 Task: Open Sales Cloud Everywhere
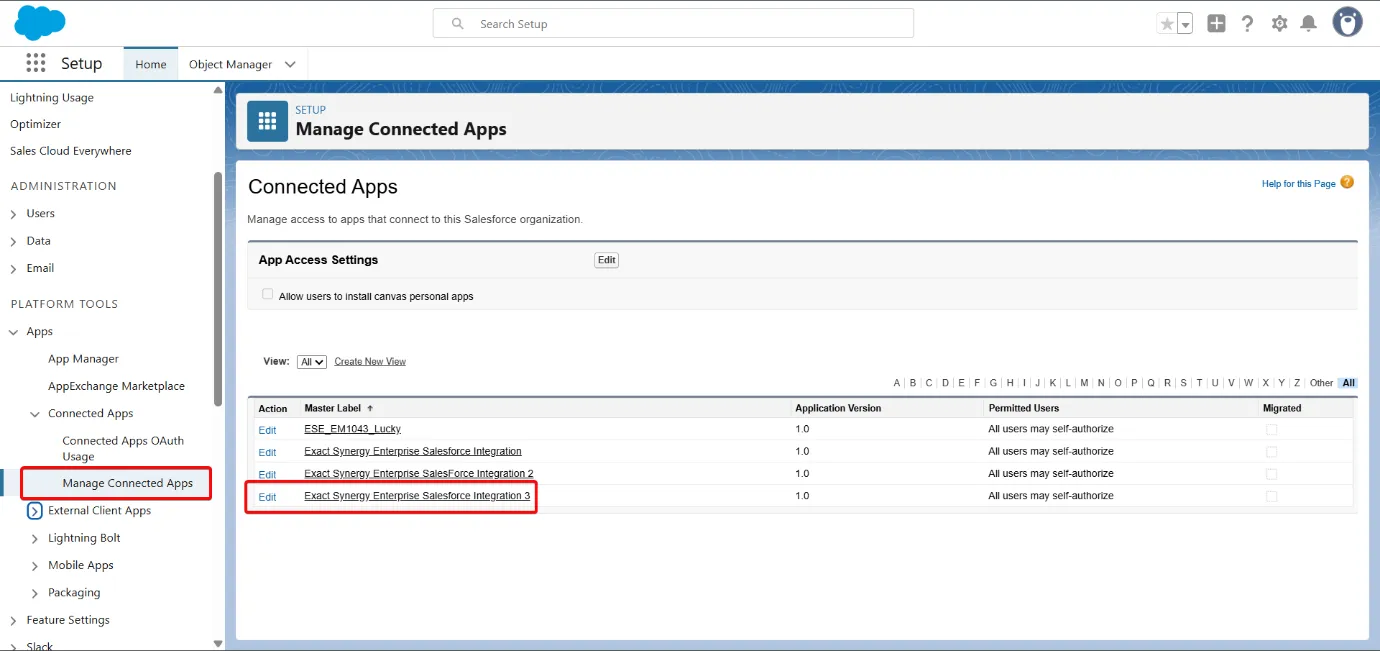[71, 151]
